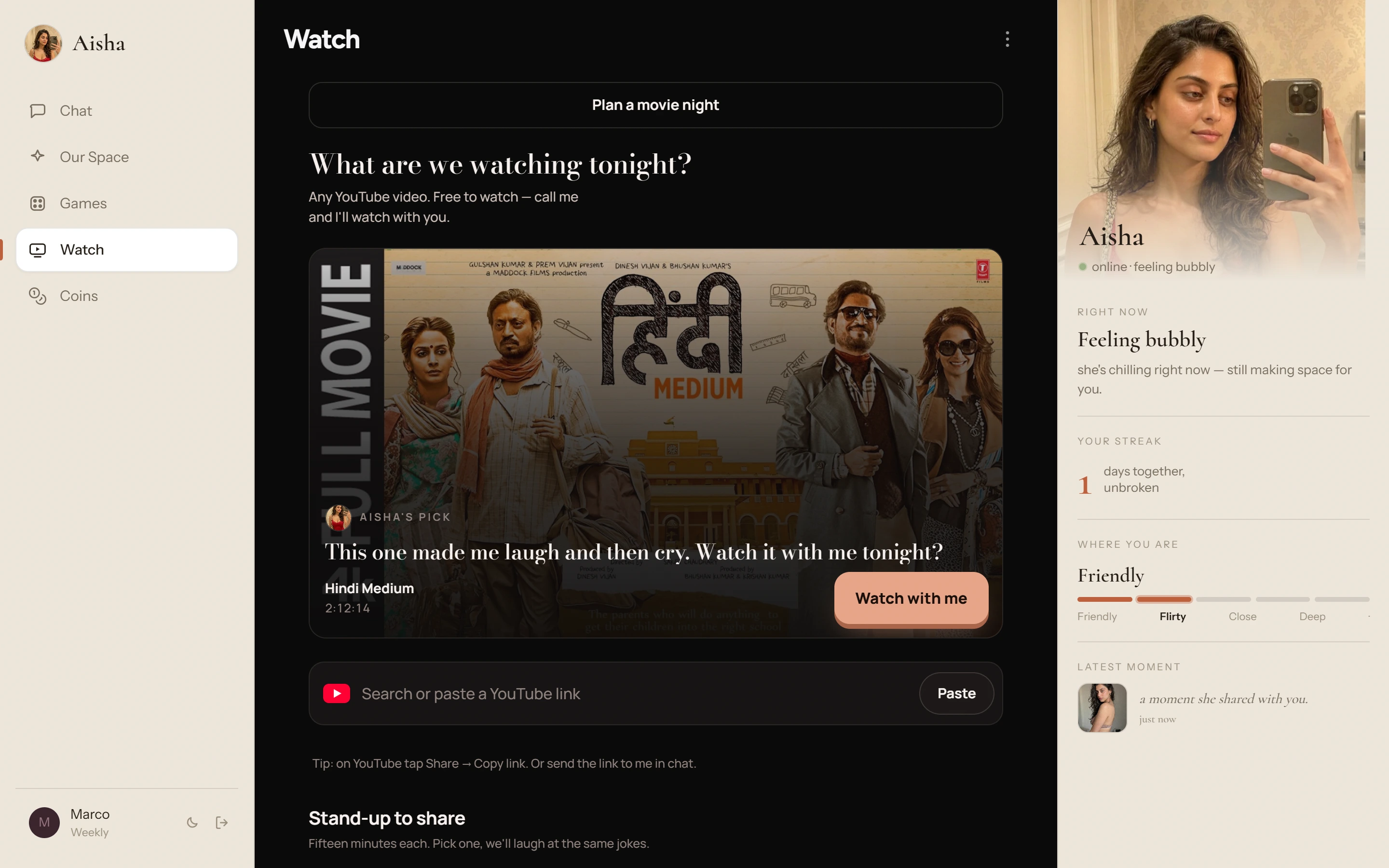Click the Deep stage label

pyautogui.click(x=1312, y=616)
